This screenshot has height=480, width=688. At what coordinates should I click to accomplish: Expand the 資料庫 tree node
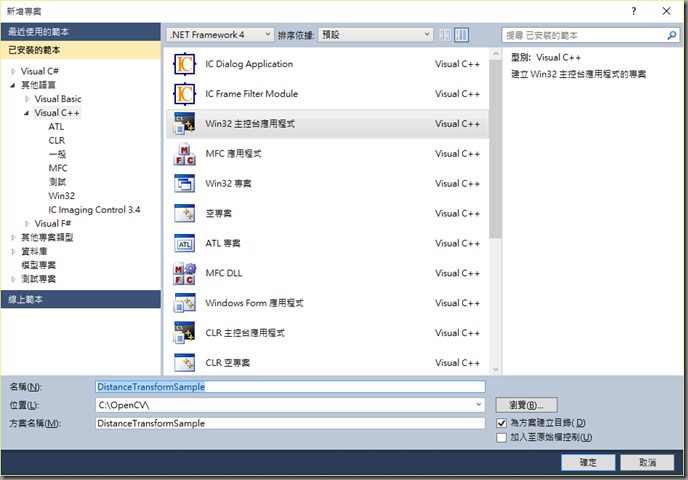tap(13, 251)
